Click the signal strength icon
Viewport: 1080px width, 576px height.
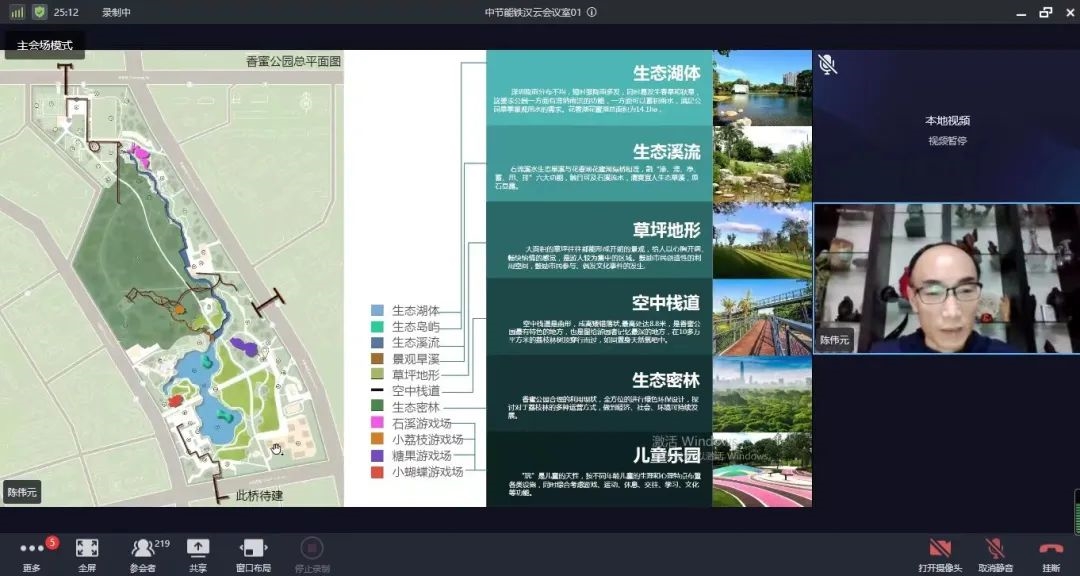tap(17, 12)
